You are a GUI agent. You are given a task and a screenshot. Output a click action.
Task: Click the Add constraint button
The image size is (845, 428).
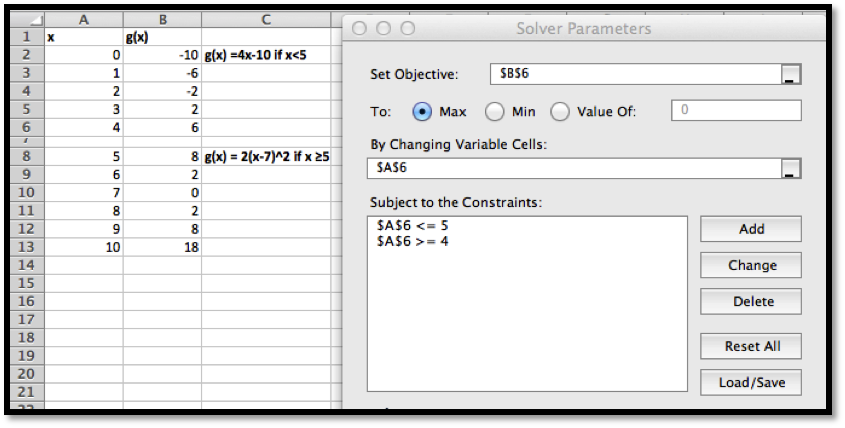click(751, 229)
